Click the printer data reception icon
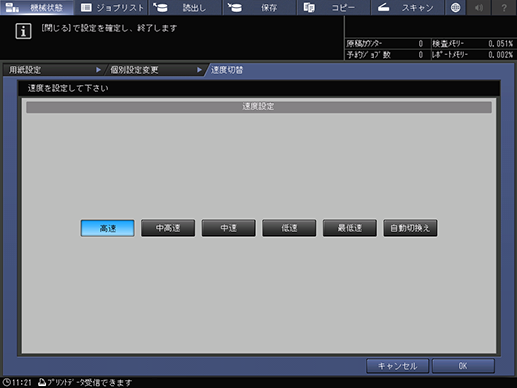The height and width of the screenshot is (388, 517). pos(42,382)
